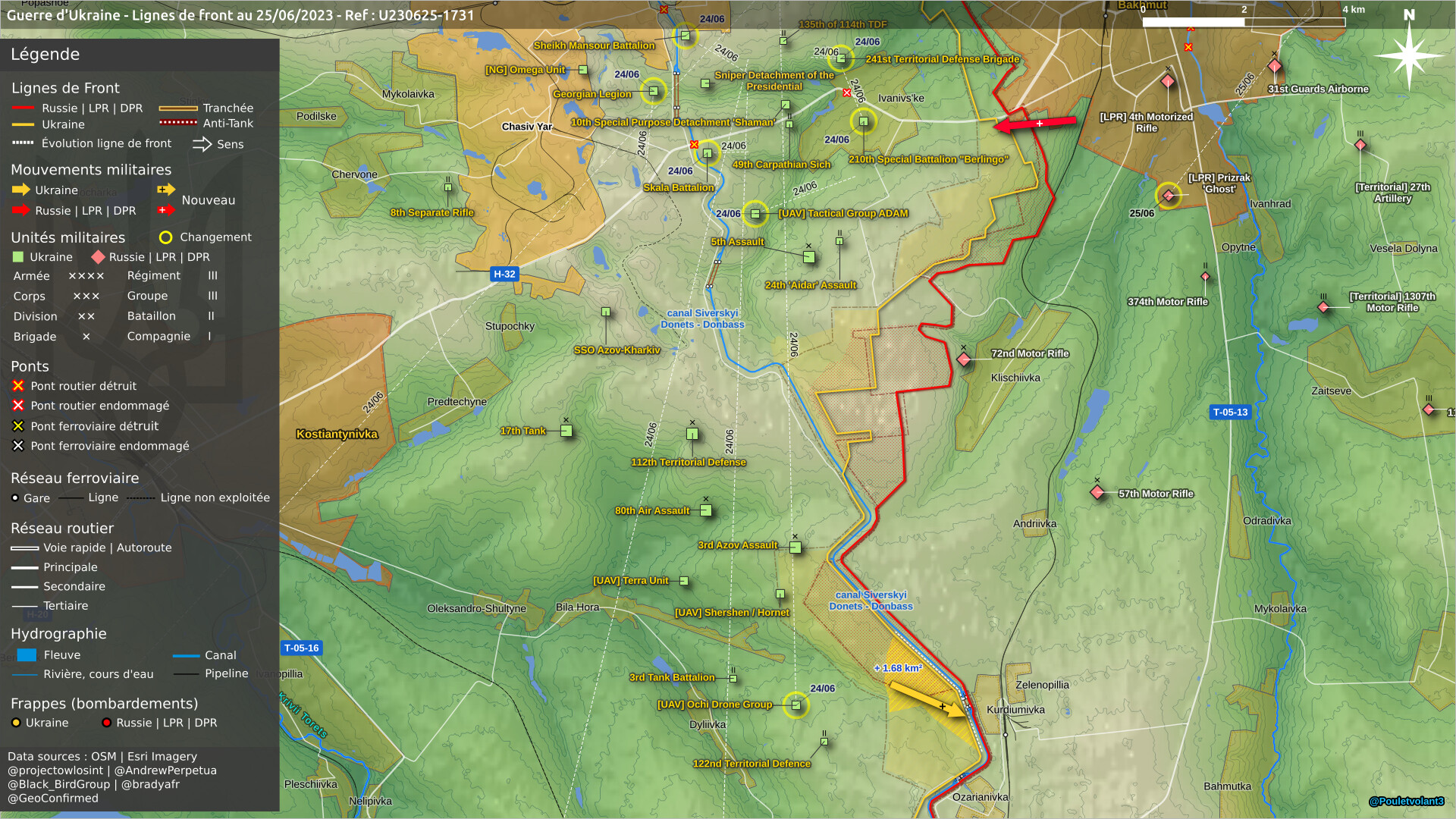Click the circled Ochi Drone Group marker
1456x819 pixels.
pos(795,704)
